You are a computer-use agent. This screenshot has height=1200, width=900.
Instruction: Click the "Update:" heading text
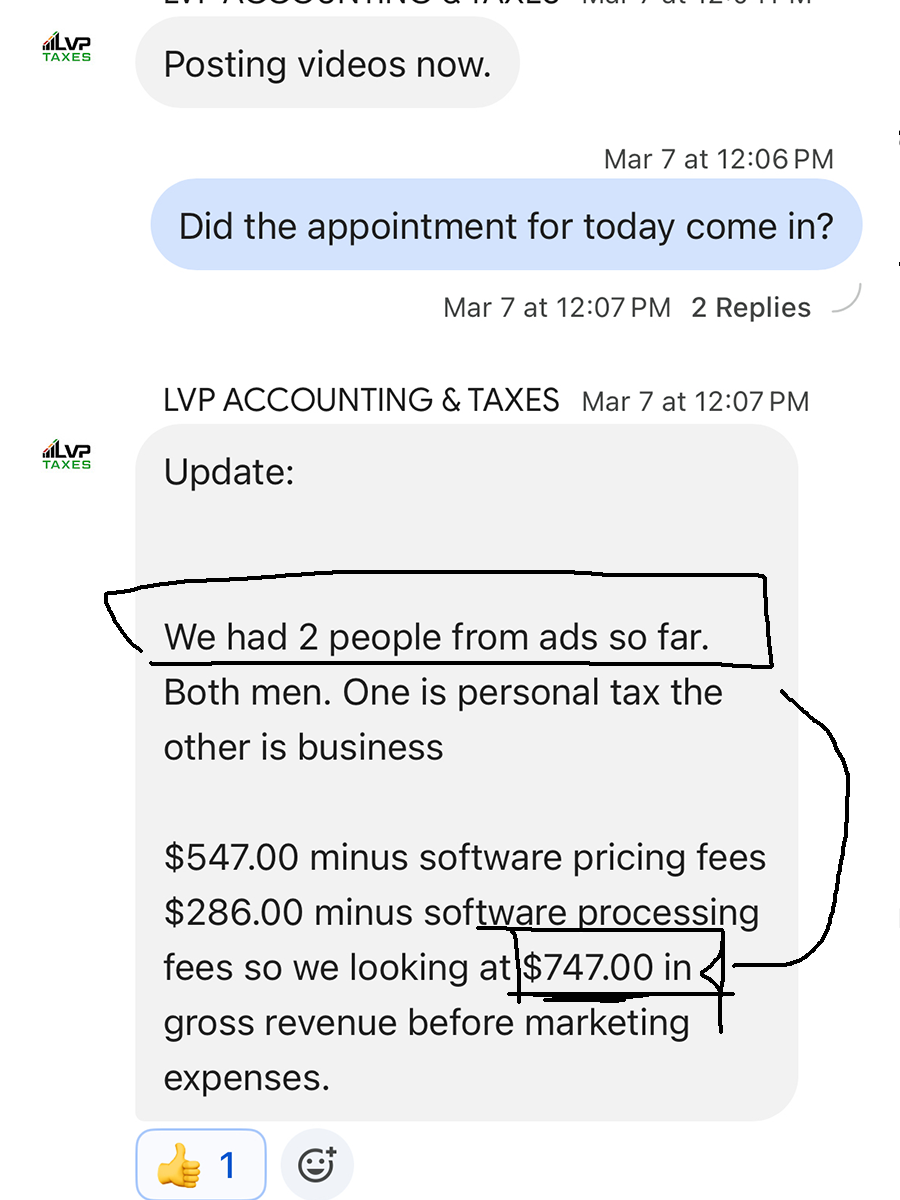point(229,472)
